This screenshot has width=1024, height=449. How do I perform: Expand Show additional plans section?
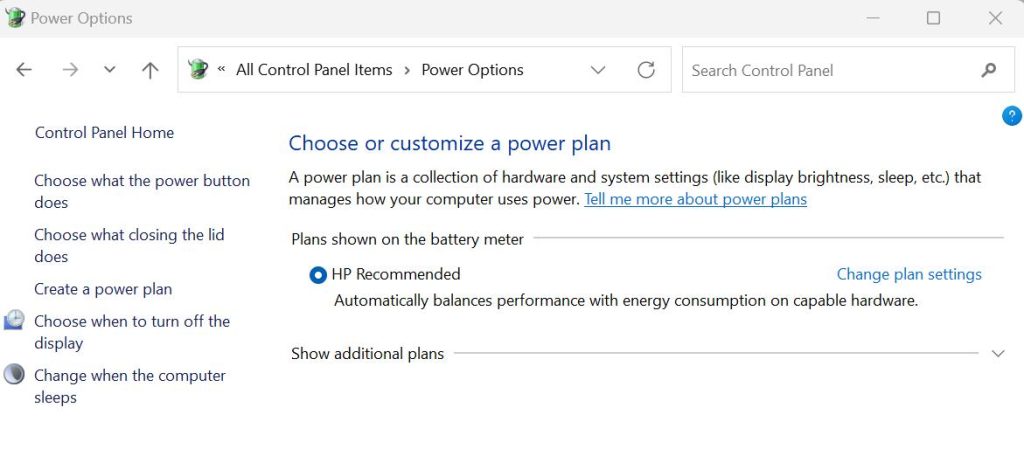pyautogui.click(x=997, y=353)
